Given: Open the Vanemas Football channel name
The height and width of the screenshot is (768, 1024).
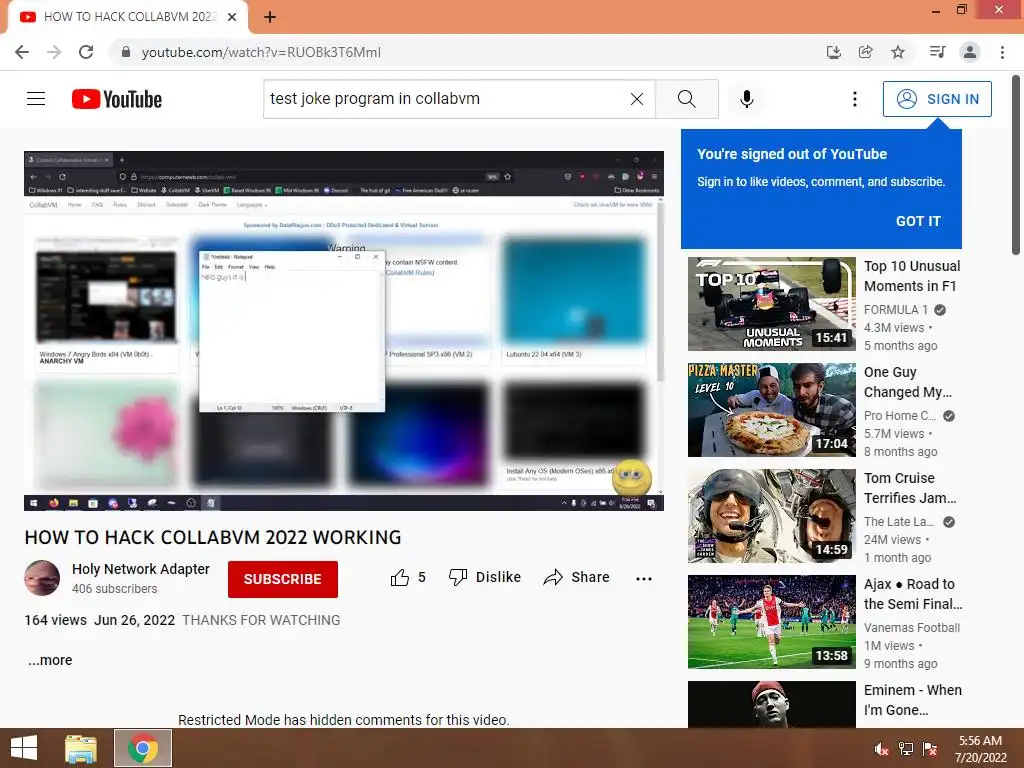Looking at the screenshot, I should [x=912, y=628].
